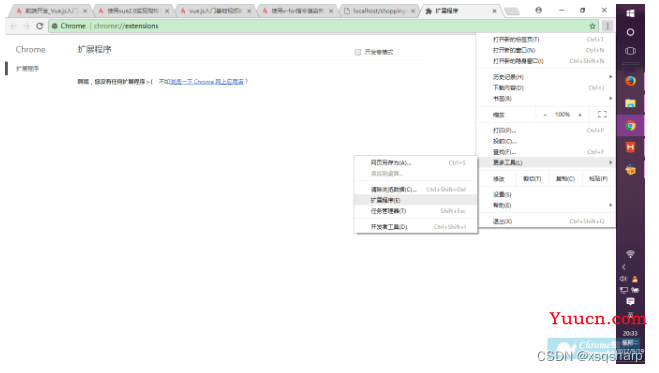Screen dimensions: 659x373
Task: Reload the page with the refresh icon
Action: [40, 26]
